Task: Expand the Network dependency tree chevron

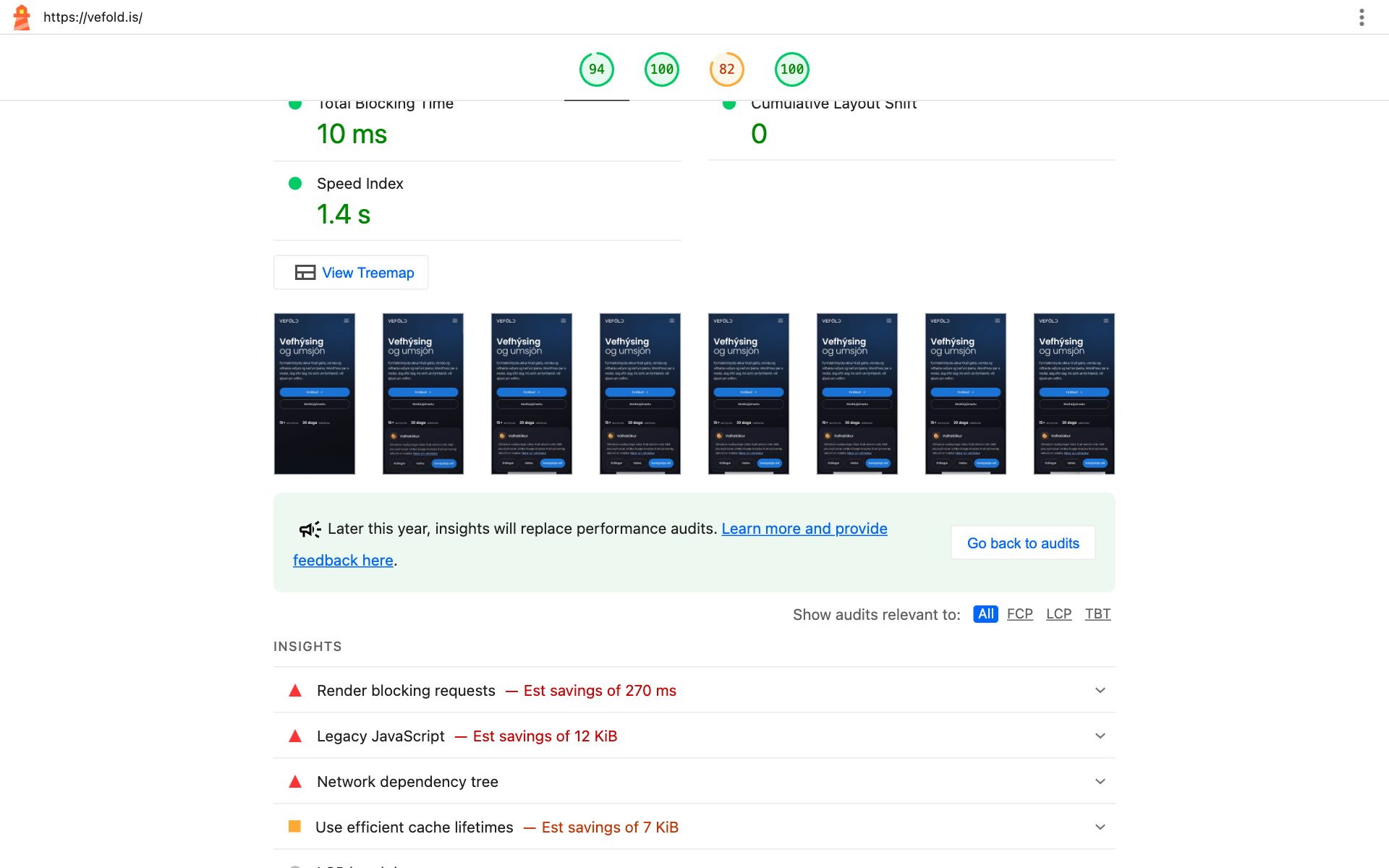Action: 1100,781
